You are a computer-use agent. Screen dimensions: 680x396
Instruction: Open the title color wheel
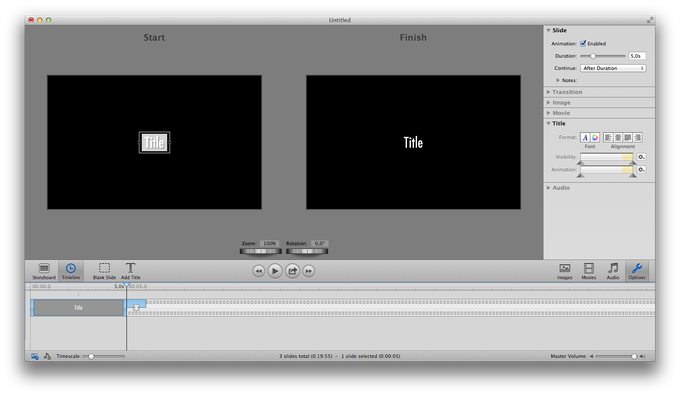coord(595,137)
